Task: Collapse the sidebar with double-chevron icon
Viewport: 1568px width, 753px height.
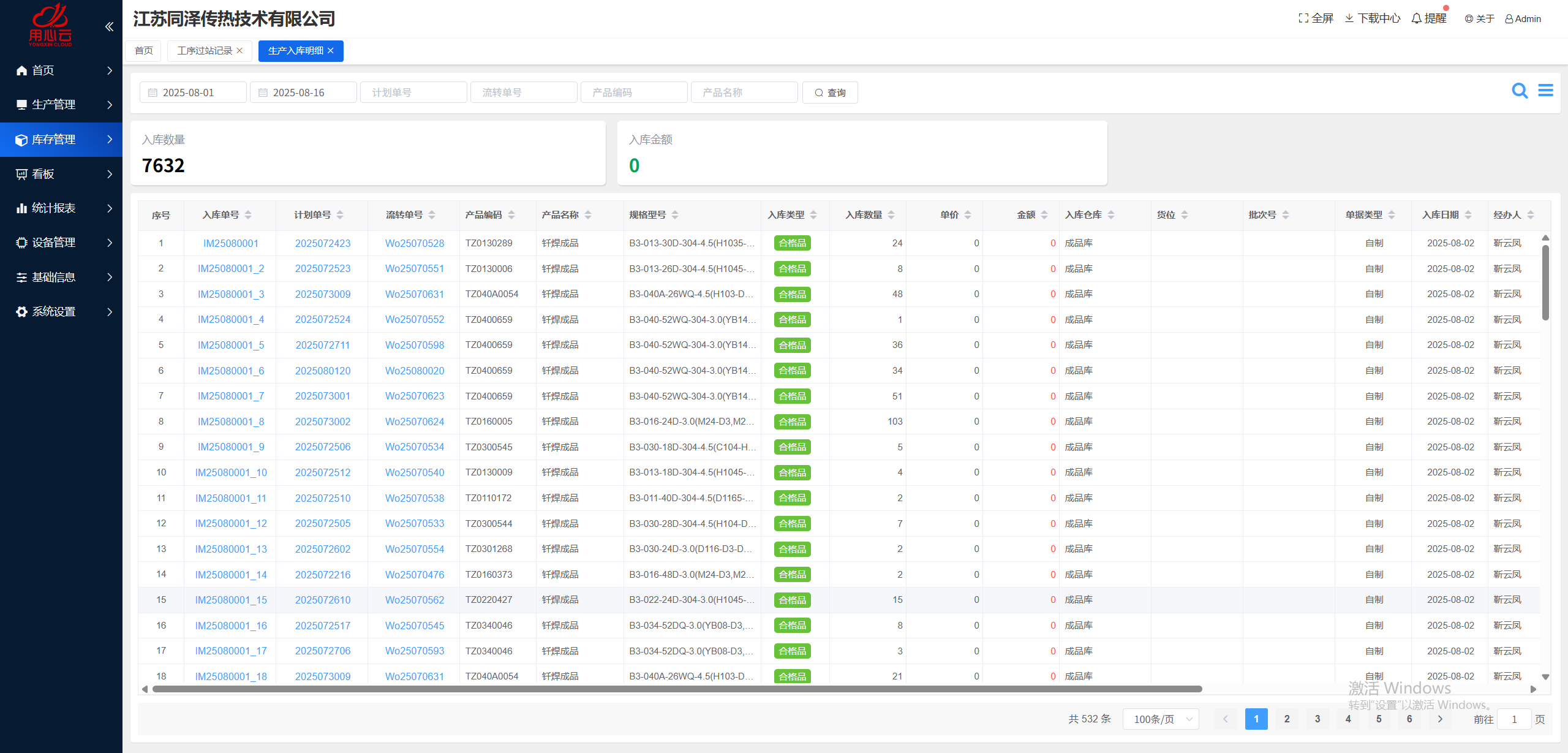Action: pos(109,26)
